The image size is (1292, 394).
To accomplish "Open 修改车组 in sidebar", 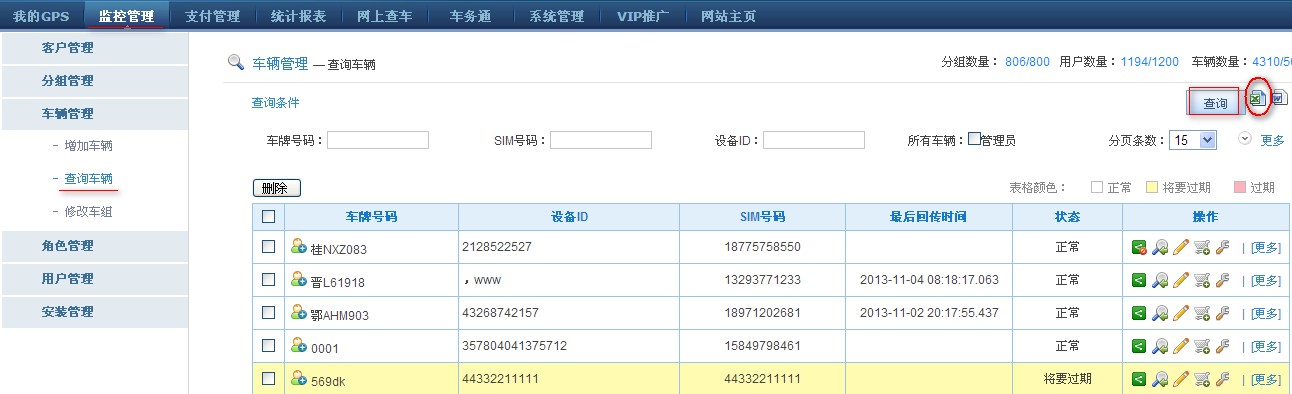I will 88,212.
